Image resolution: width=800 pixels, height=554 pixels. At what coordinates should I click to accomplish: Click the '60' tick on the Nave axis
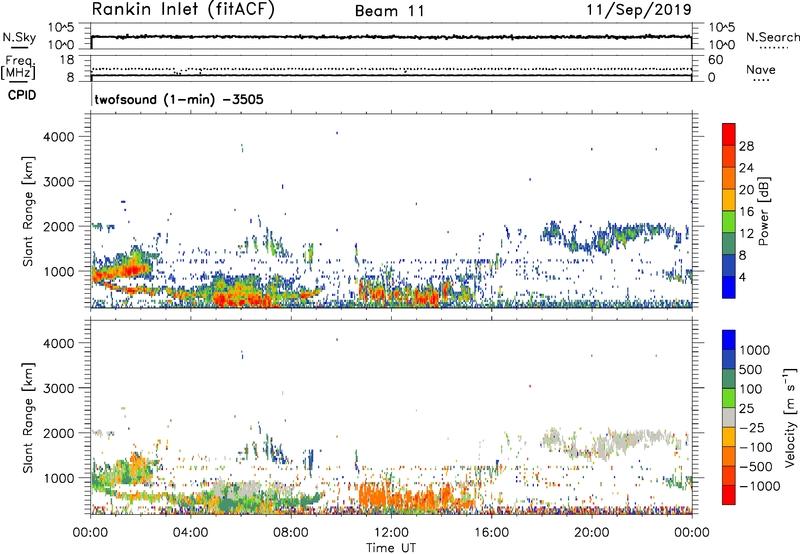coord(715,60)
